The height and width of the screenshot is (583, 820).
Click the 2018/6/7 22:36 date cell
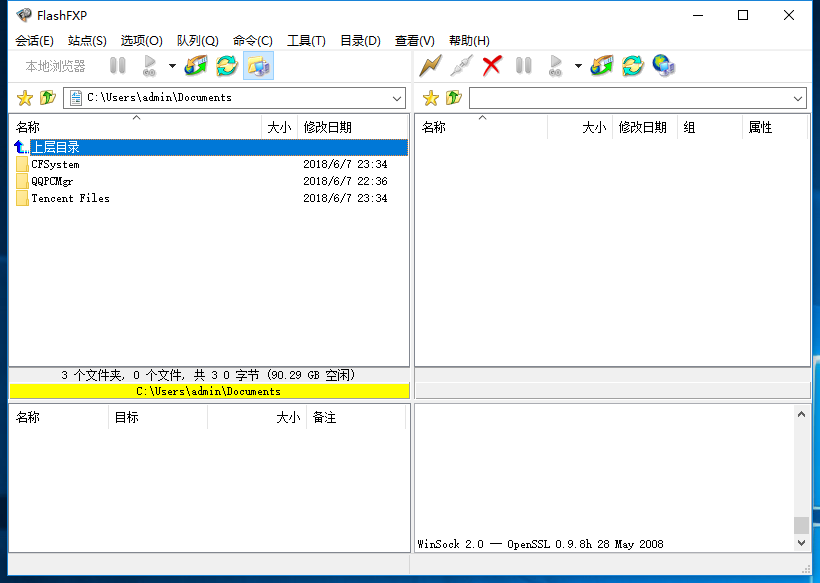click(345, 181)
